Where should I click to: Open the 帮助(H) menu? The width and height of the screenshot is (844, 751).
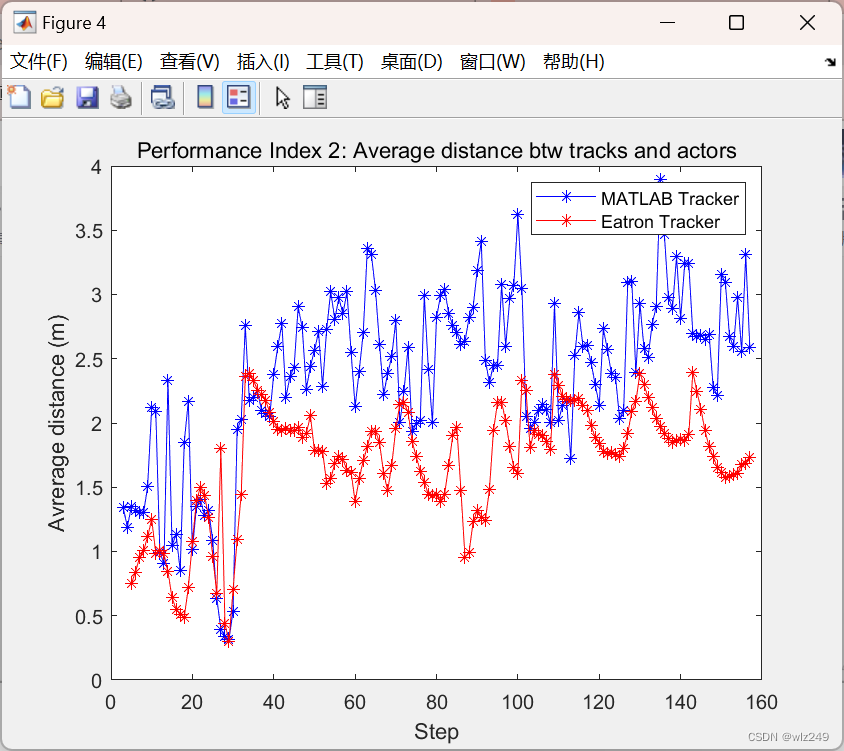coord(575,61)
